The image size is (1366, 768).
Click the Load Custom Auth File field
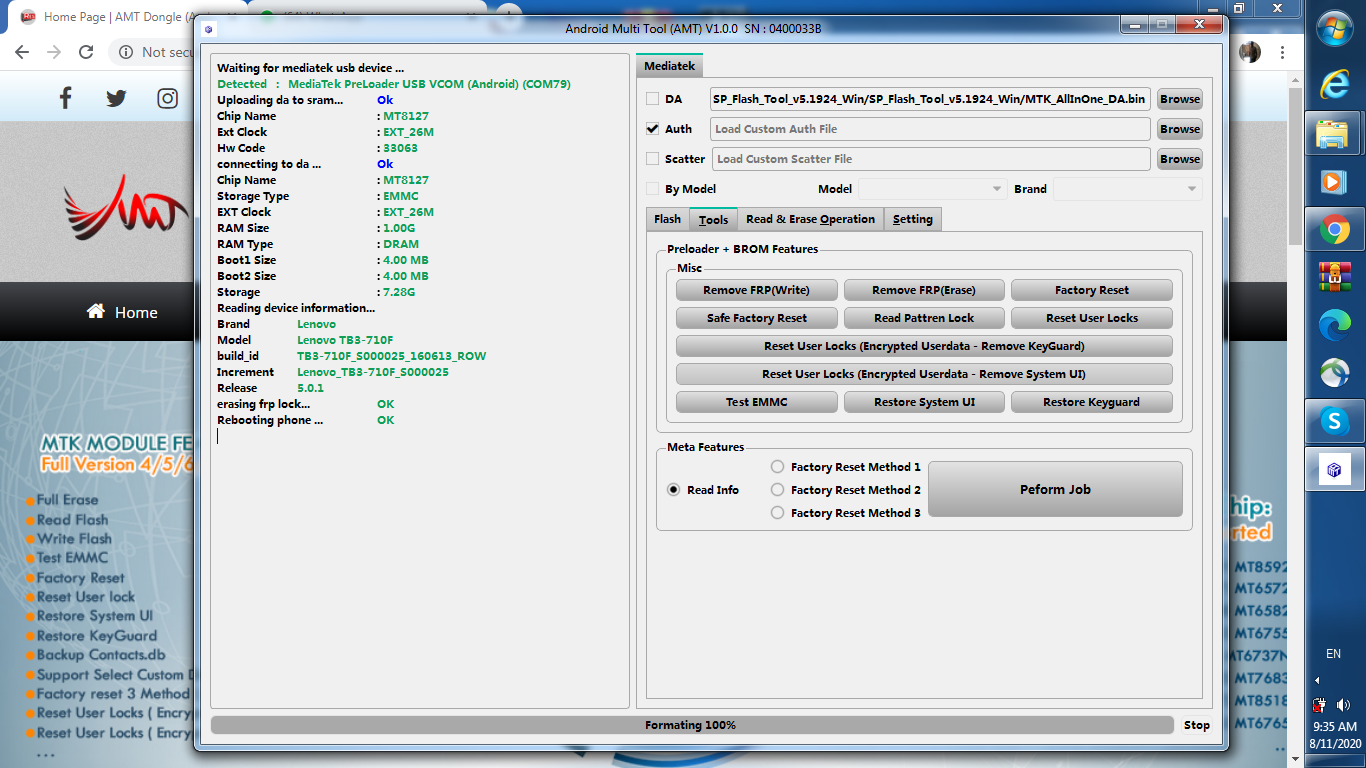pyautogui.click(x=930, y=129)
